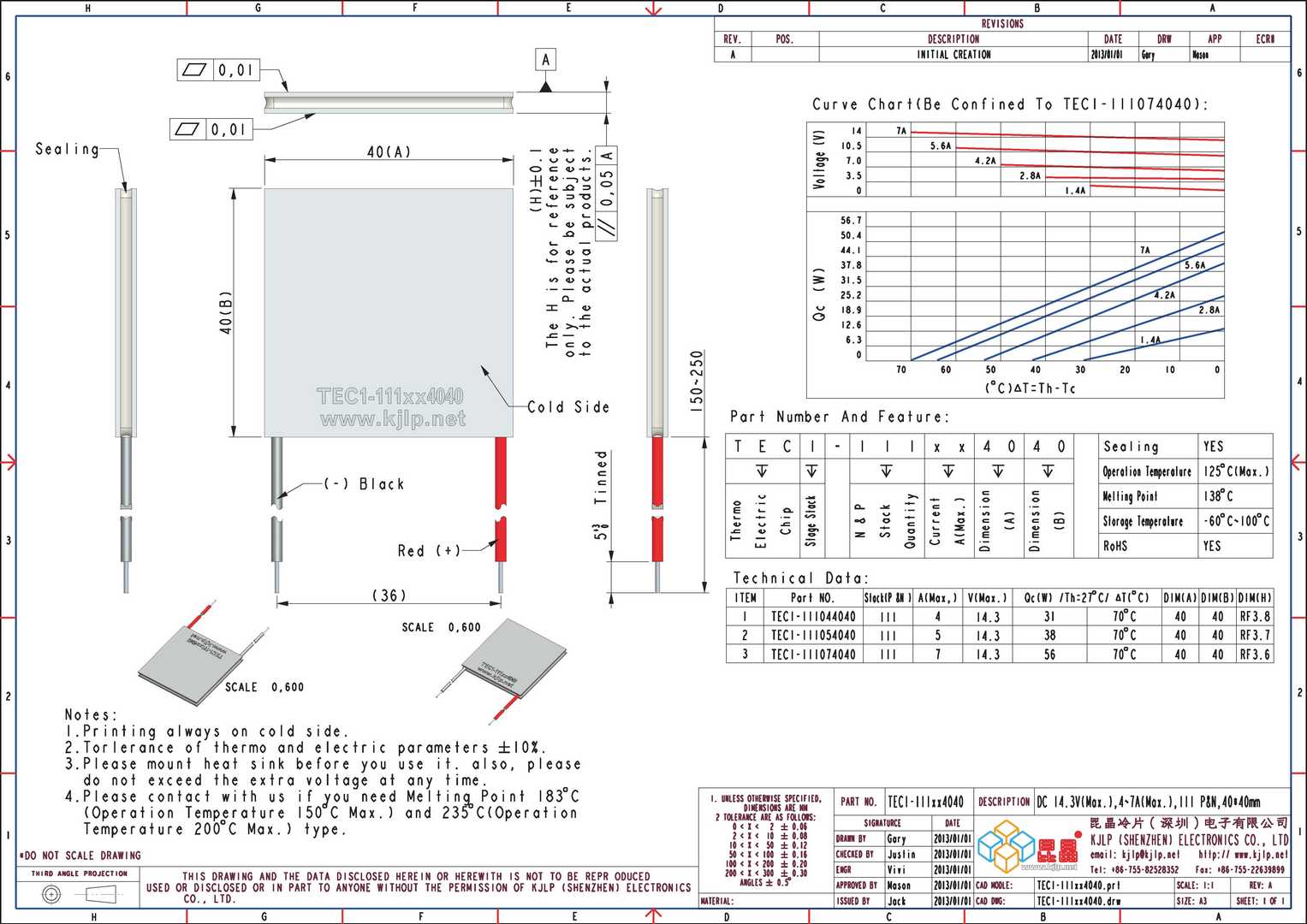Click the upper flatness 0,01 tolerance frame

pos(218,70)
